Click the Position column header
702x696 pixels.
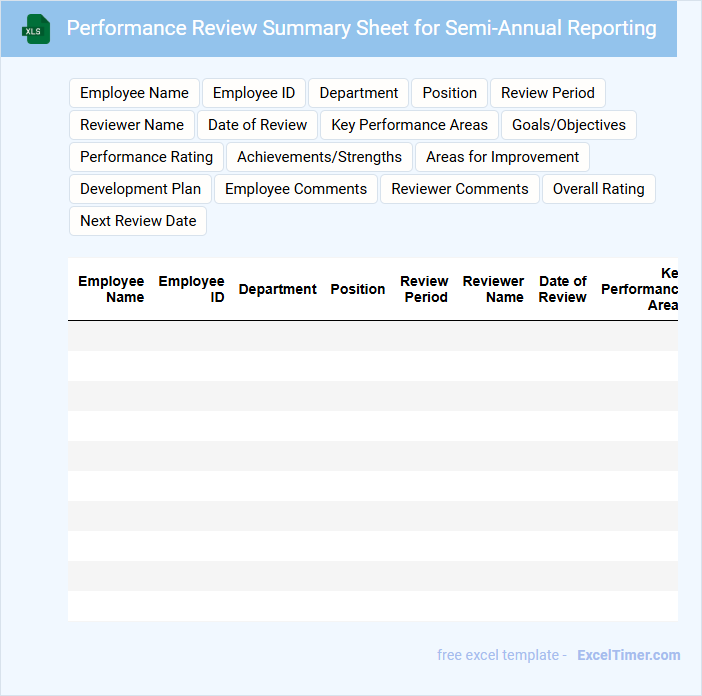357,289
